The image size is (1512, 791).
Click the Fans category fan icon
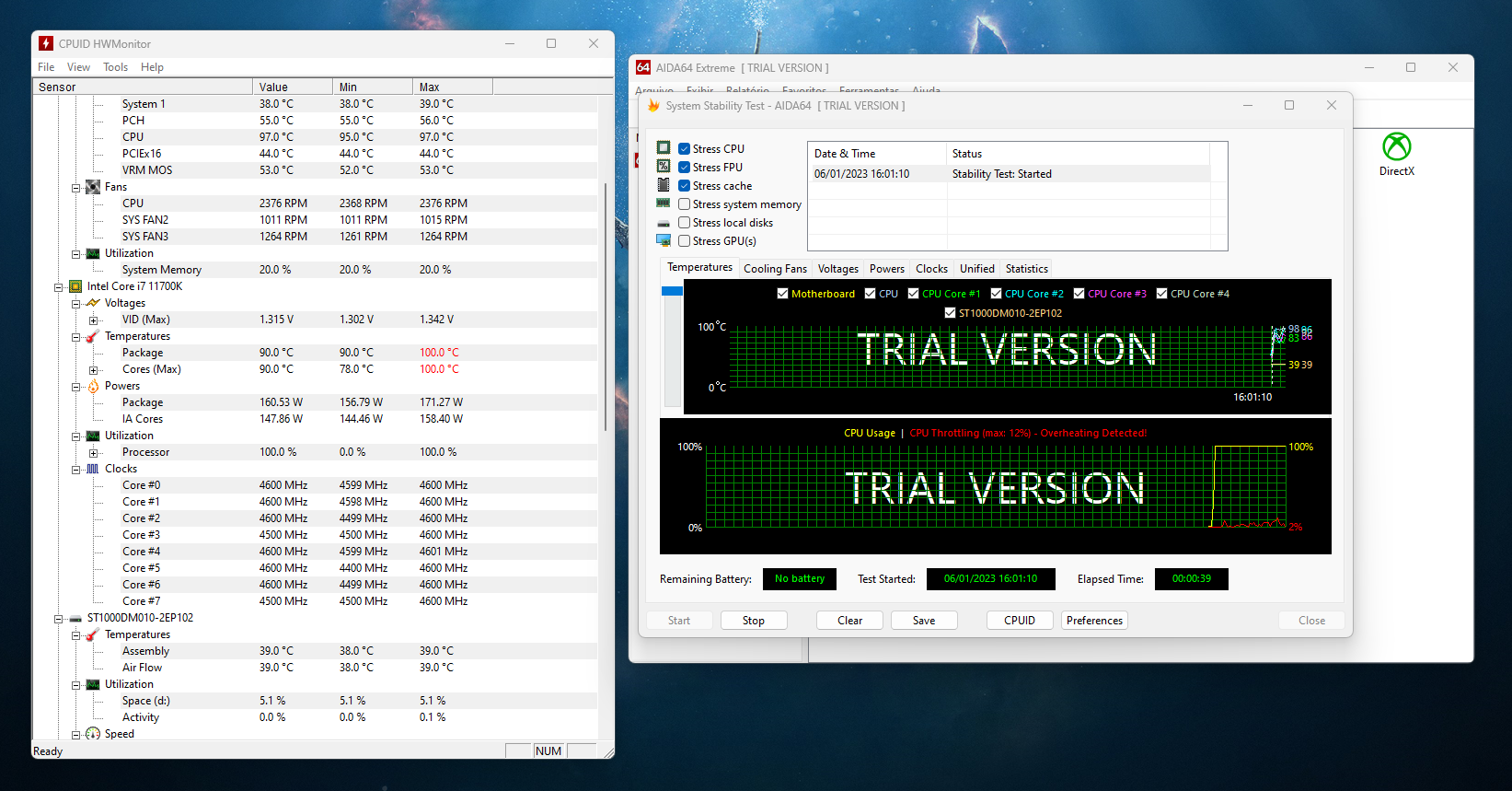(x=93, y=187)
